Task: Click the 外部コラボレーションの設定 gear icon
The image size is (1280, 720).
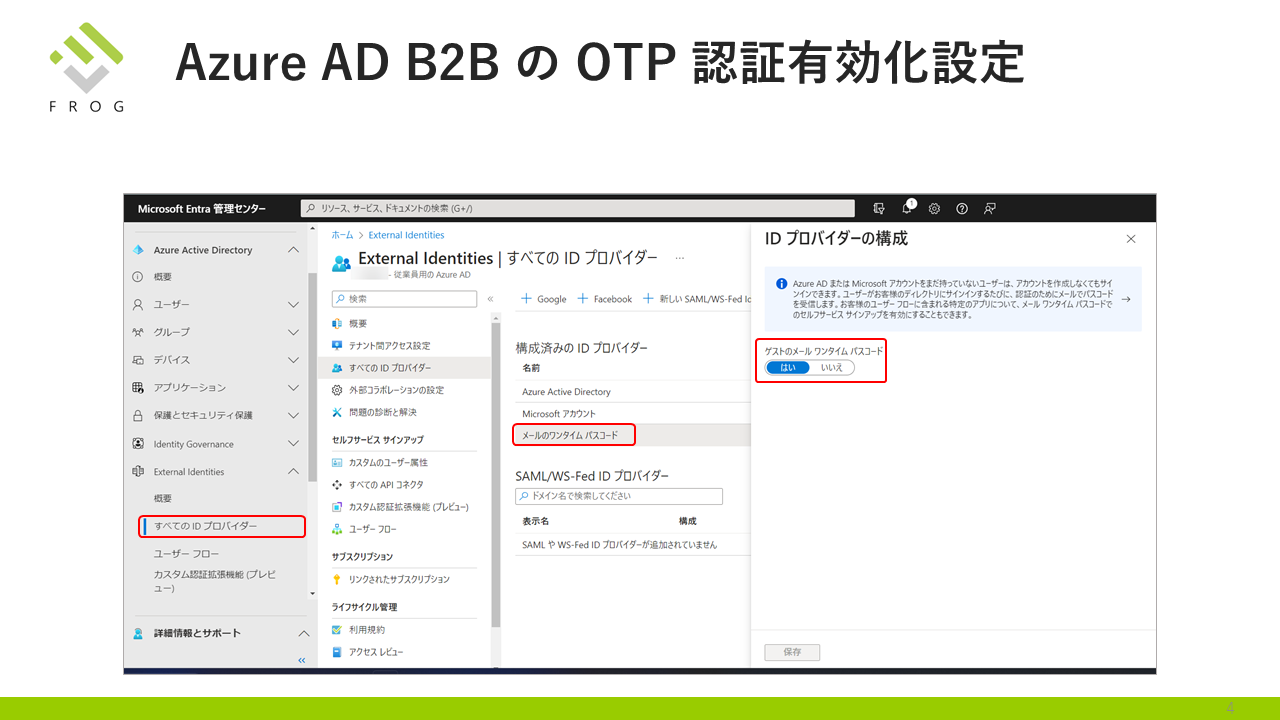Action: (337, 390)
